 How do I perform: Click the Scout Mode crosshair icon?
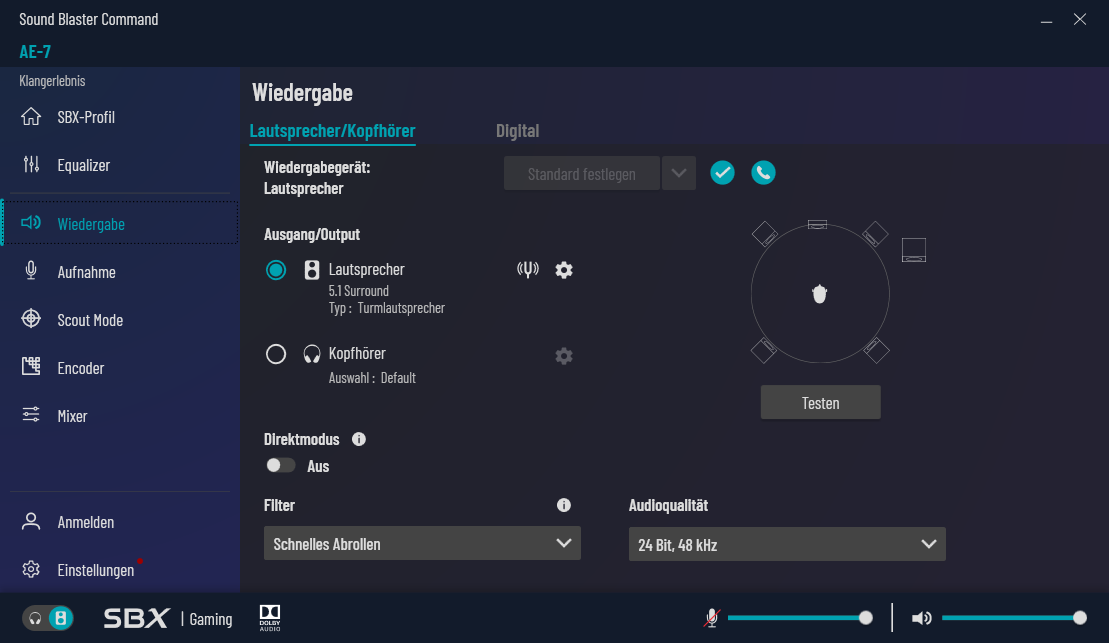point(31,319)
